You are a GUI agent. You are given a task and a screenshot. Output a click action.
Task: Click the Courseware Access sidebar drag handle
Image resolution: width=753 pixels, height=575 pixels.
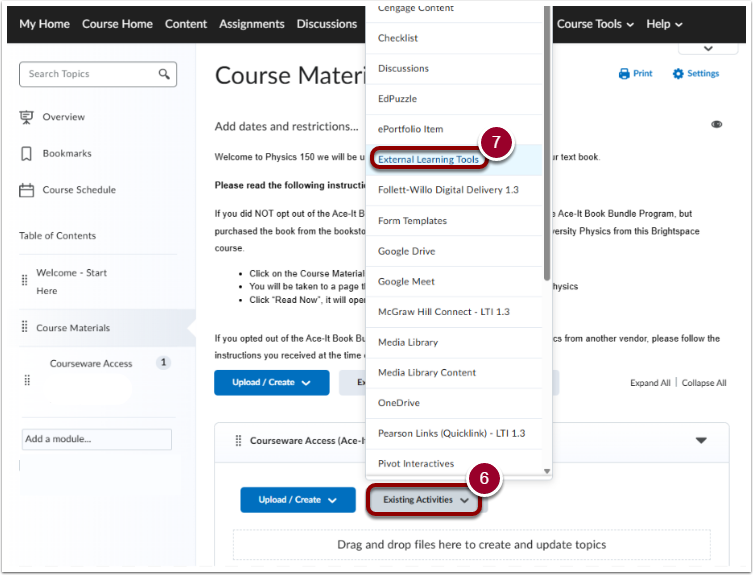(27, 380)
